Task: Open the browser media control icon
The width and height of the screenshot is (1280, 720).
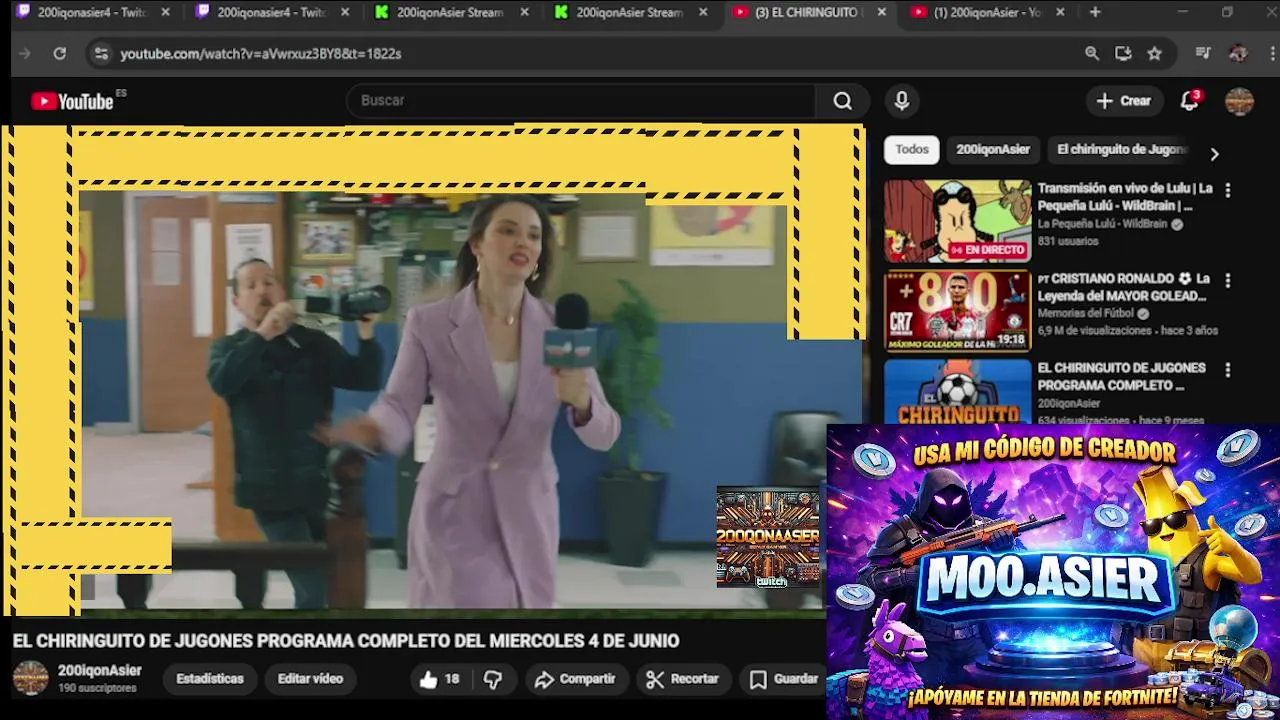Action: (1203, 53)
